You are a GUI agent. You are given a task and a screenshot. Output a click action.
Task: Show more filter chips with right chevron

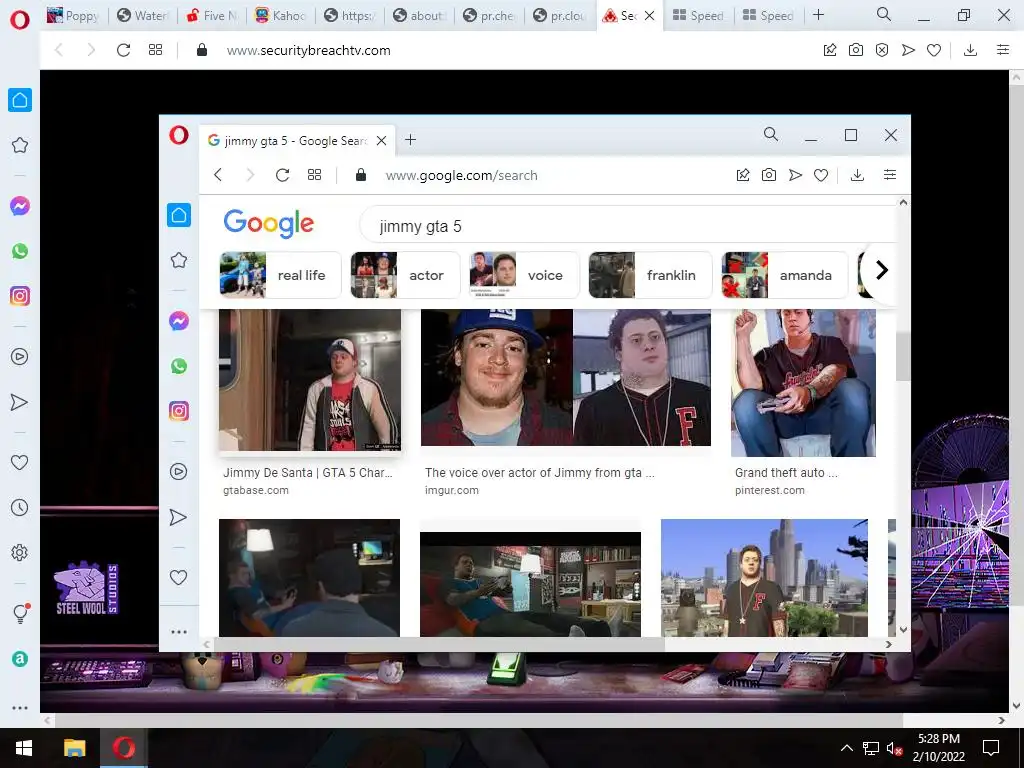[881, 270]
